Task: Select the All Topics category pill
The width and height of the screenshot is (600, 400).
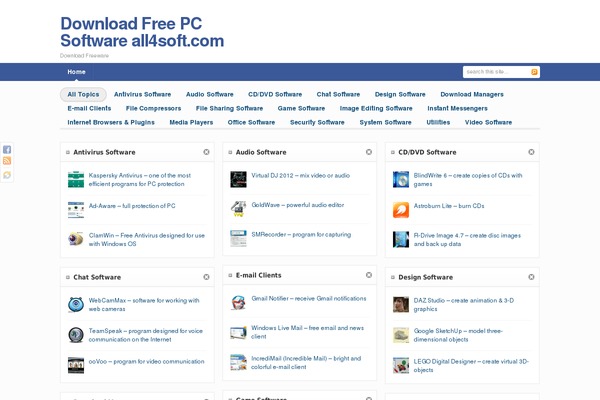Action: click(x=83, y=94)
